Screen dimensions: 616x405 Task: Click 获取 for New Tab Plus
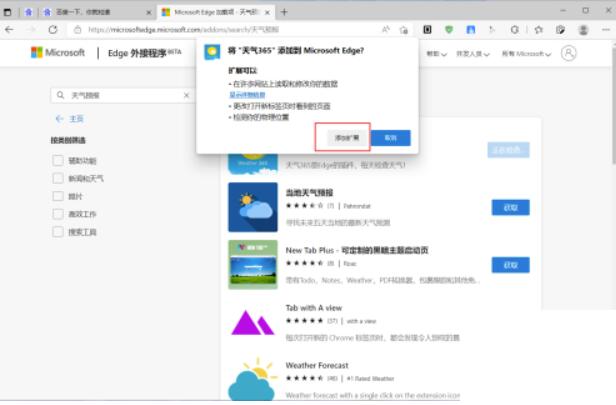[x=510, y=265]
